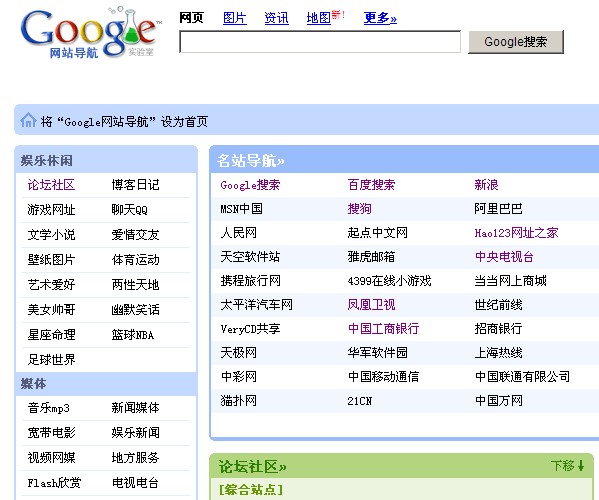
Task: Visit the 起点中文网 site link
Action: 377,233
